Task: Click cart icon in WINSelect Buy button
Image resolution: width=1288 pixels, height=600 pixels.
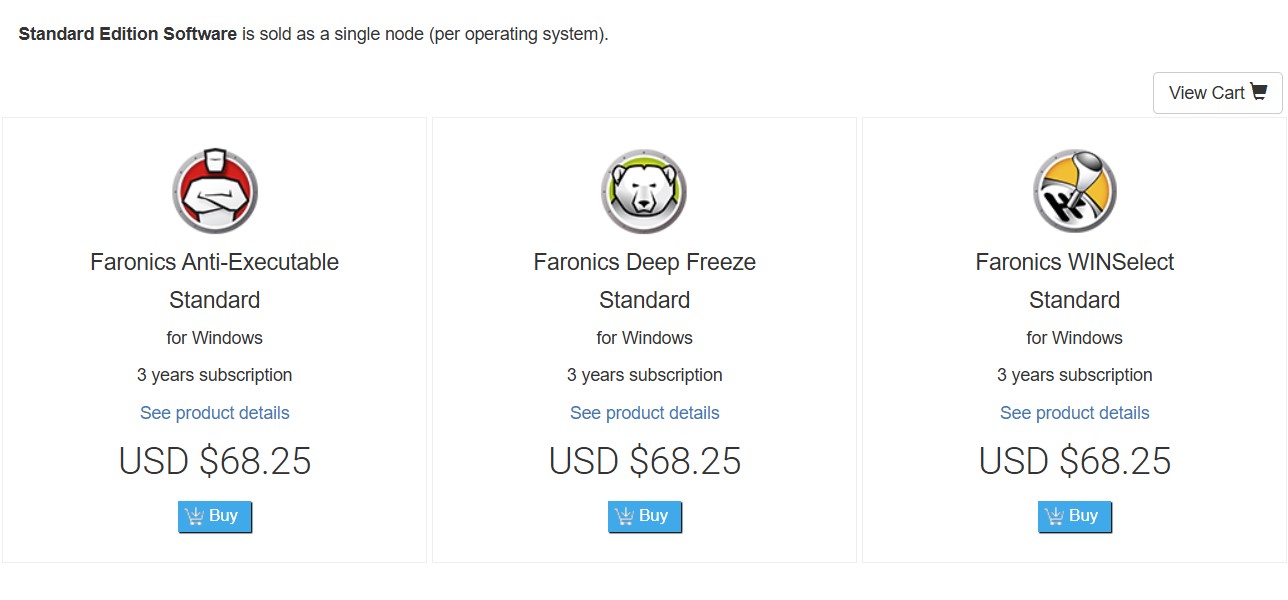Action: (1054, 516)
